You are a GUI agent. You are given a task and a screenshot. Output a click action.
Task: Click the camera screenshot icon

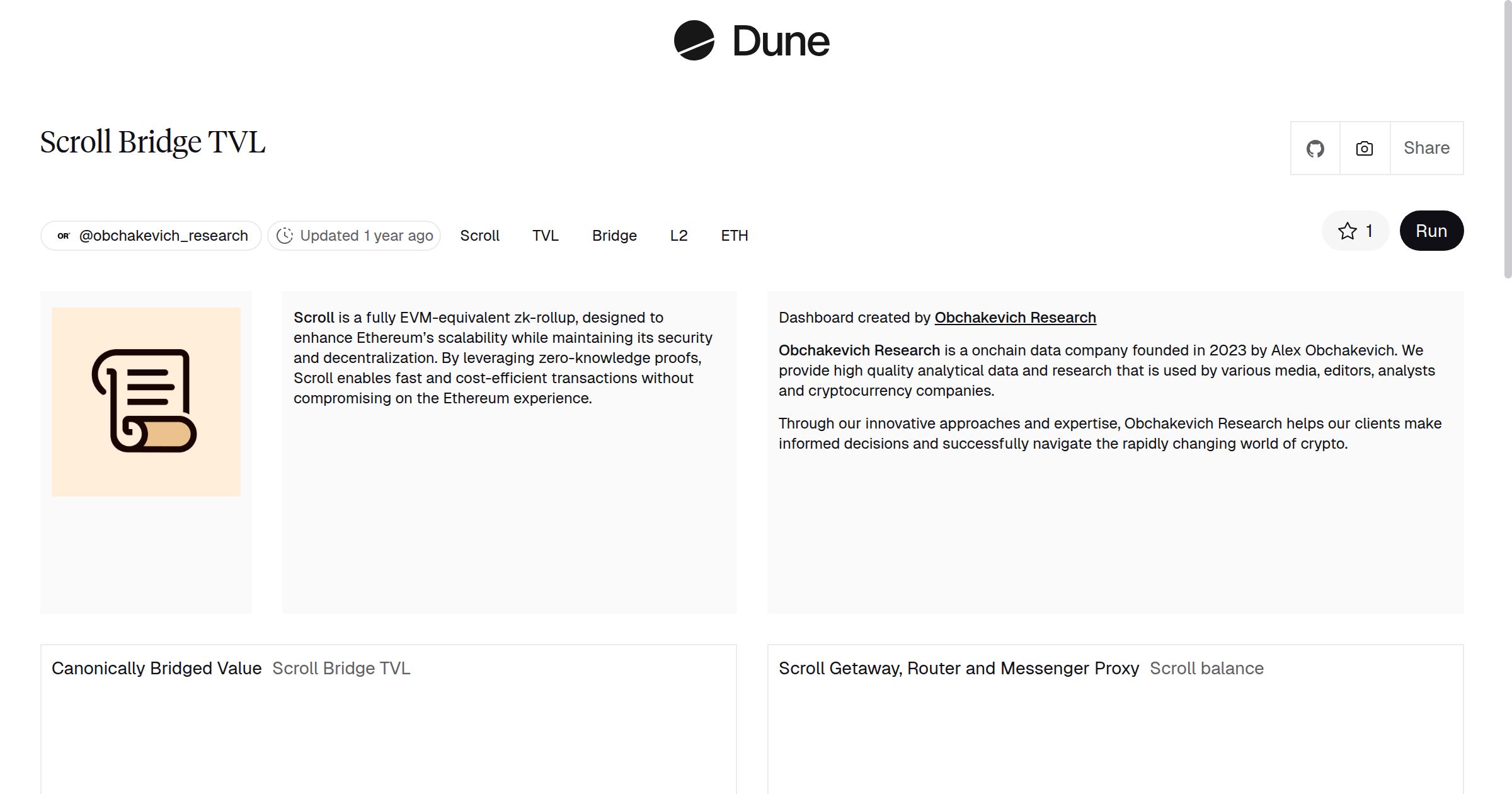coord(1364,149)
